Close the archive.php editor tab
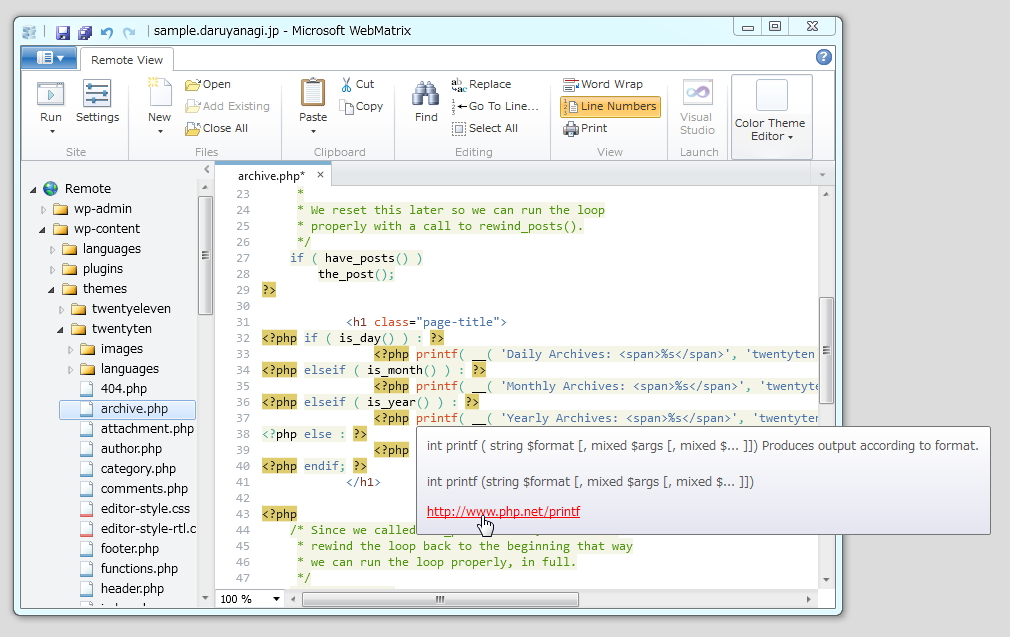The width and height of the screenshot is (1010, 637). [x=321, y=175]
